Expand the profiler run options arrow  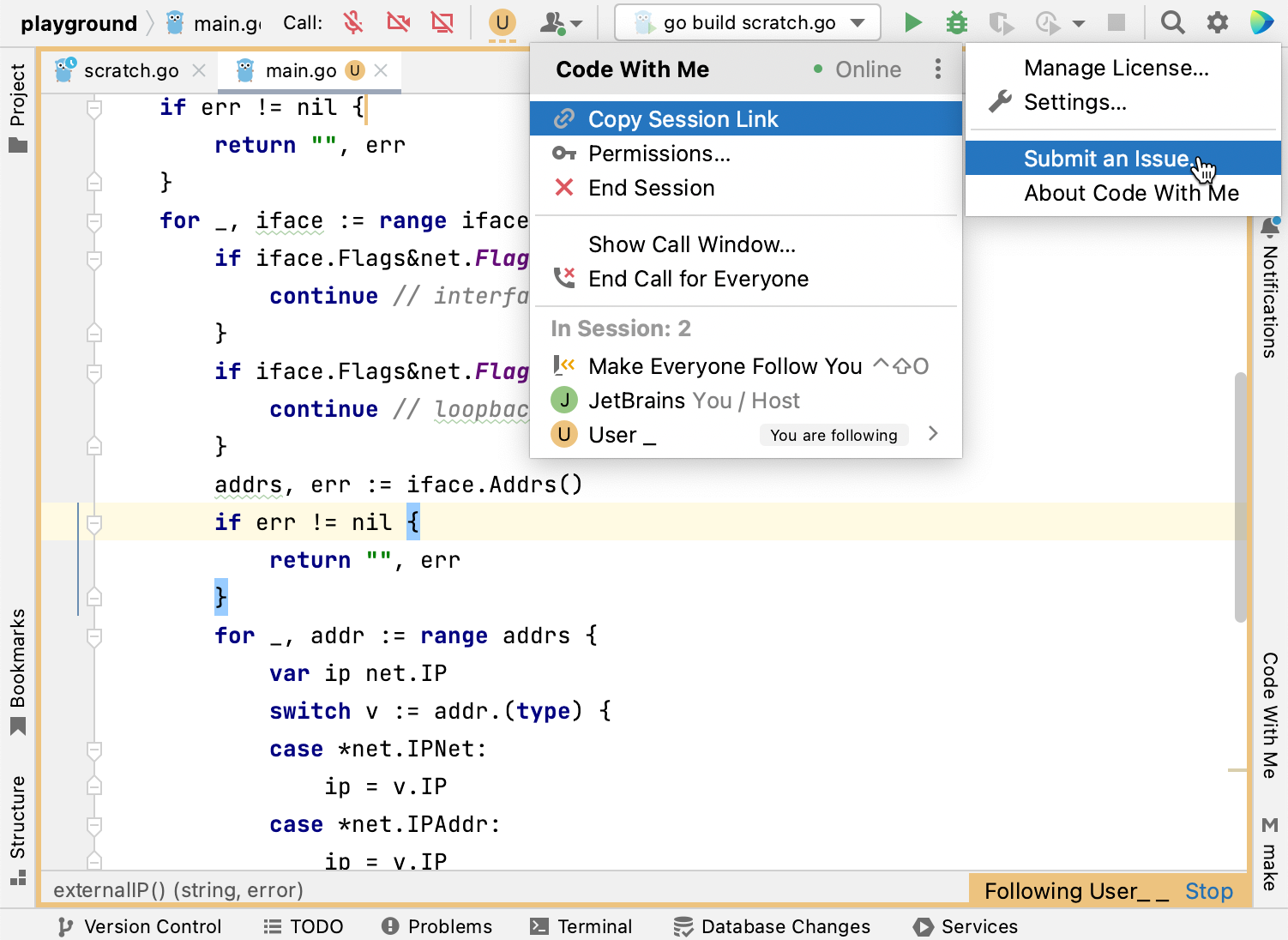coord(1079,23)
